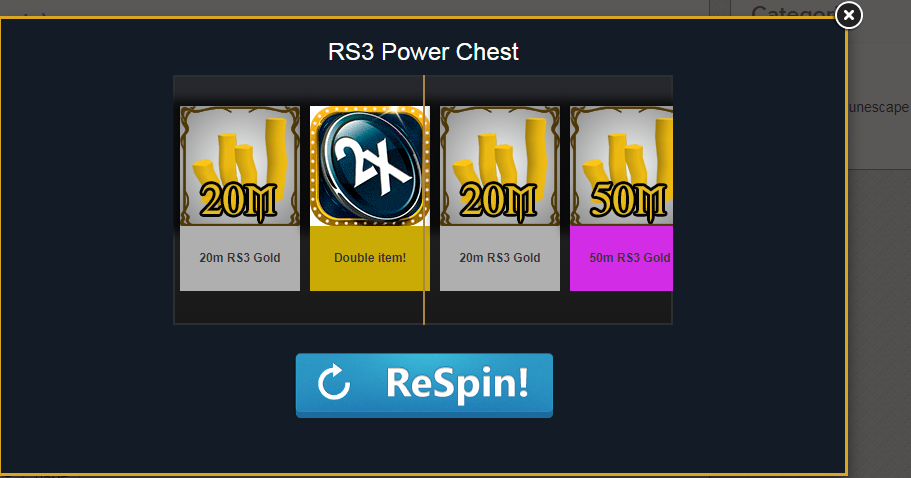The image size is (911, 478).
Task: Open the partially hidden Category heading
Action: [794, 12]
